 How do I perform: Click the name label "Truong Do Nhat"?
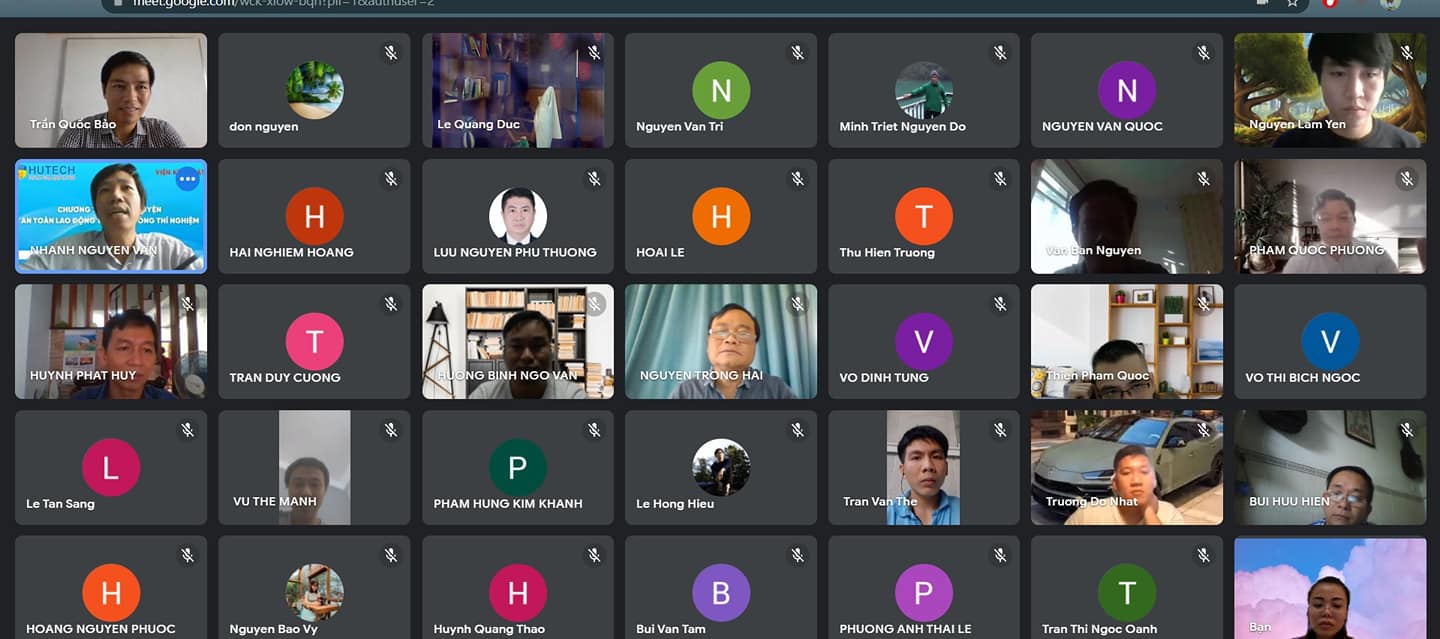click(x=1092, y=502)
